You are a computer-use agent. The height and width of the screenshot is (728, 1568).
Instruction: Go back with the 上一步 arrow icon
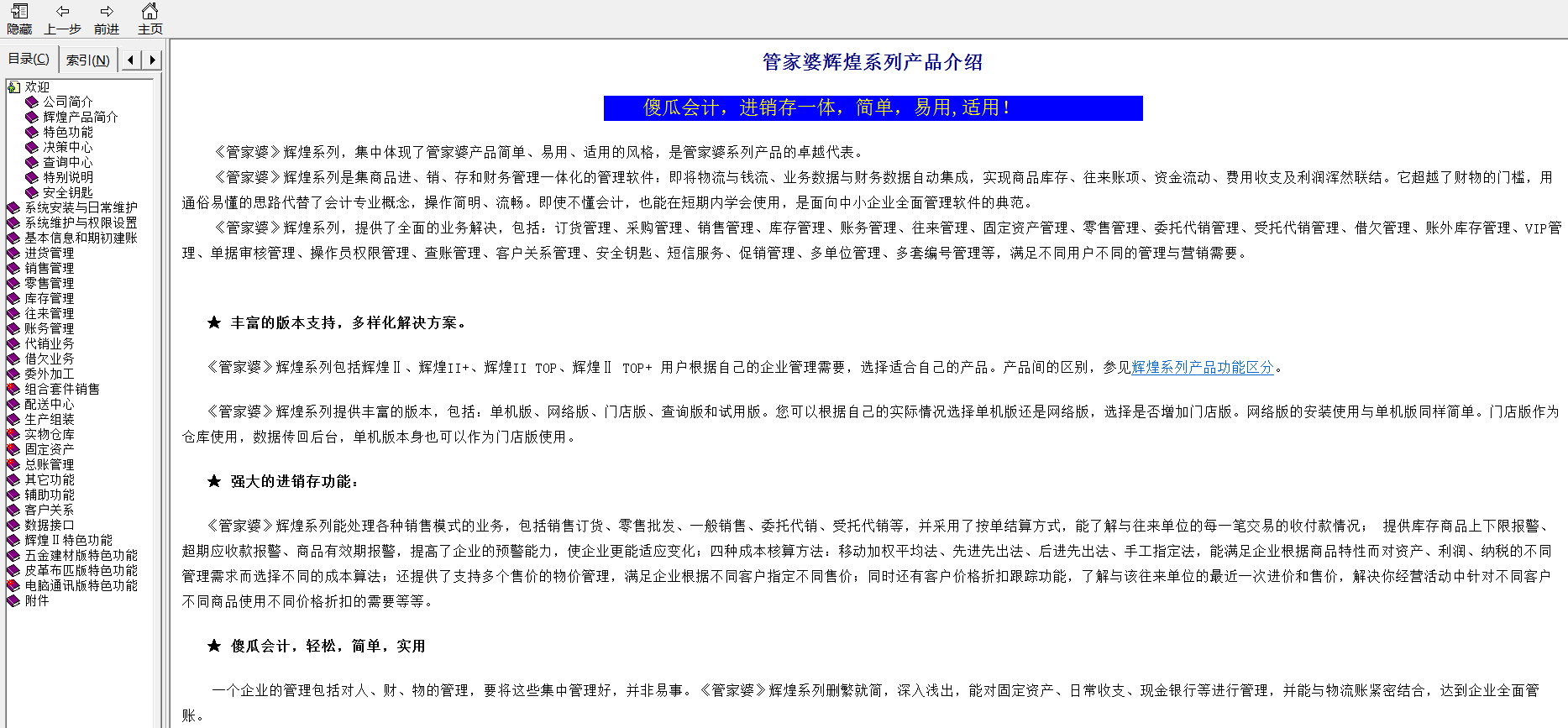[63, 12]
